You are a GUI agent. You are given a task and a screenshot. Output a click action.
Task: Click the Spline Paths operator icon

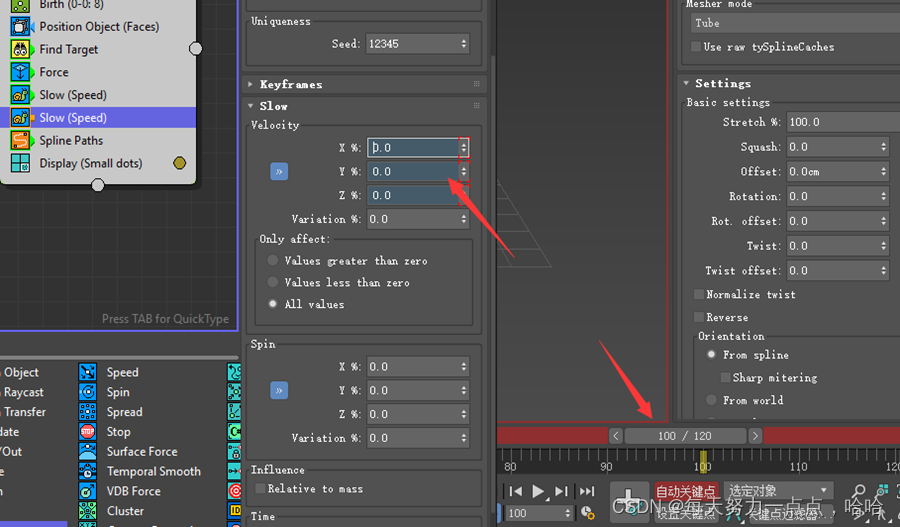coord(20,141)
